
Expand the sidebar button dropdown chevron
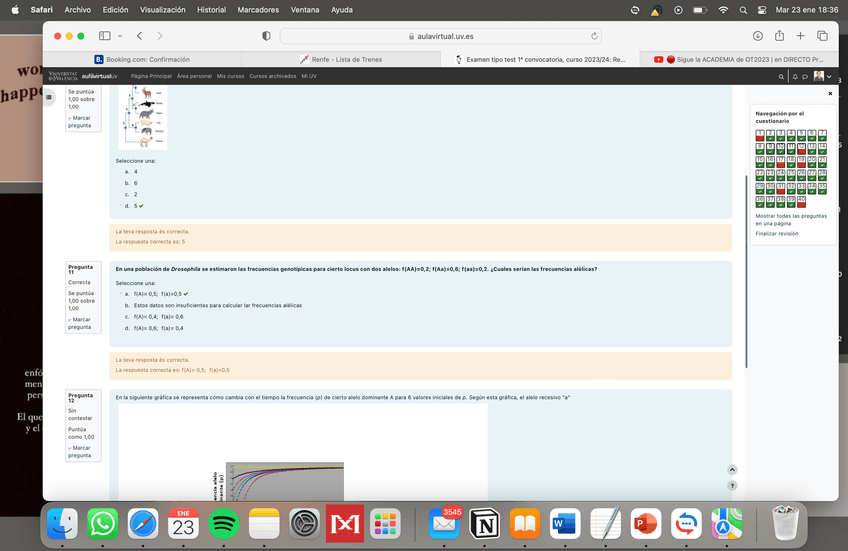(x=120, y=36)
